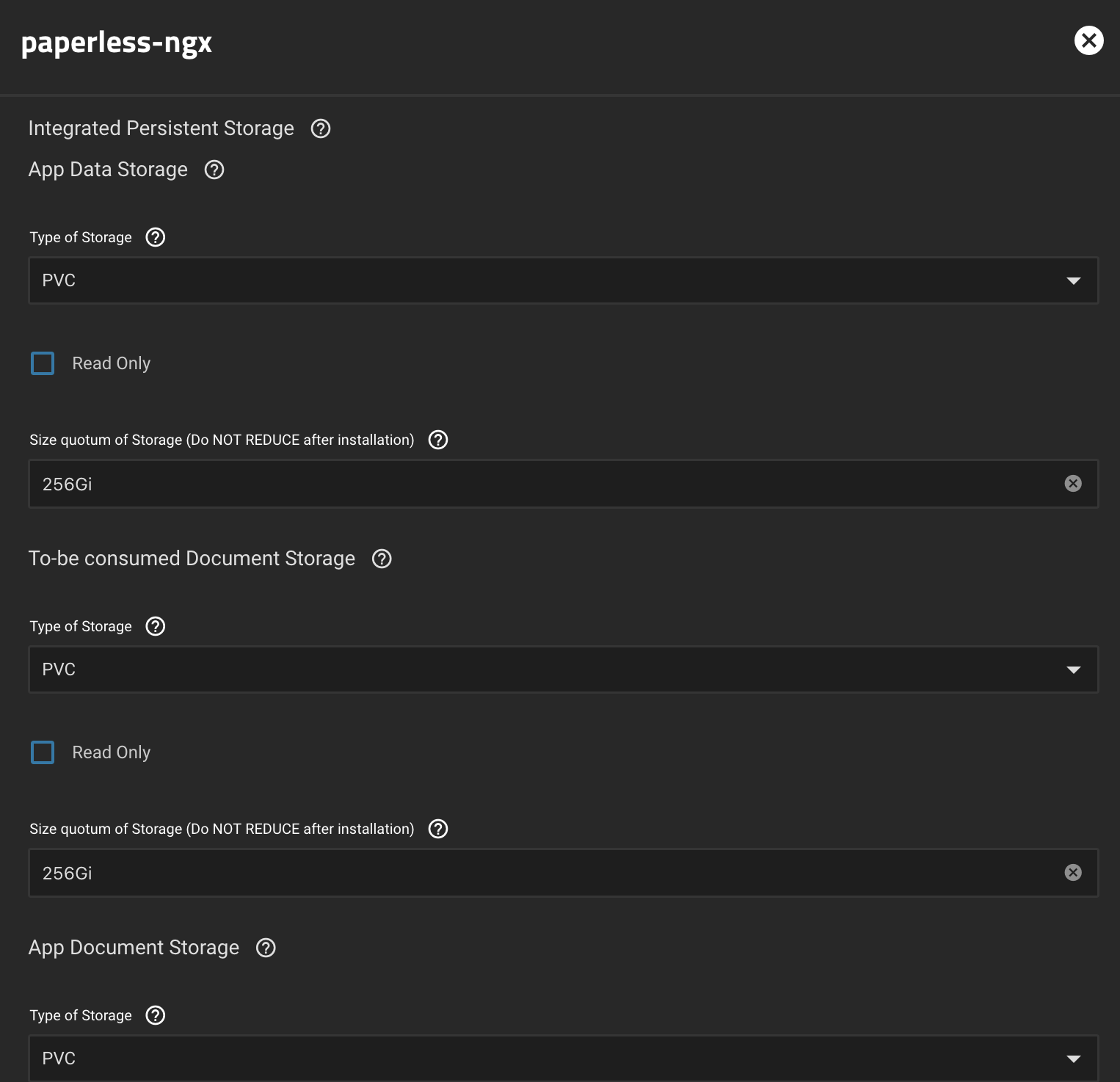Clear the second 256Gi size value

[1074, 872]
